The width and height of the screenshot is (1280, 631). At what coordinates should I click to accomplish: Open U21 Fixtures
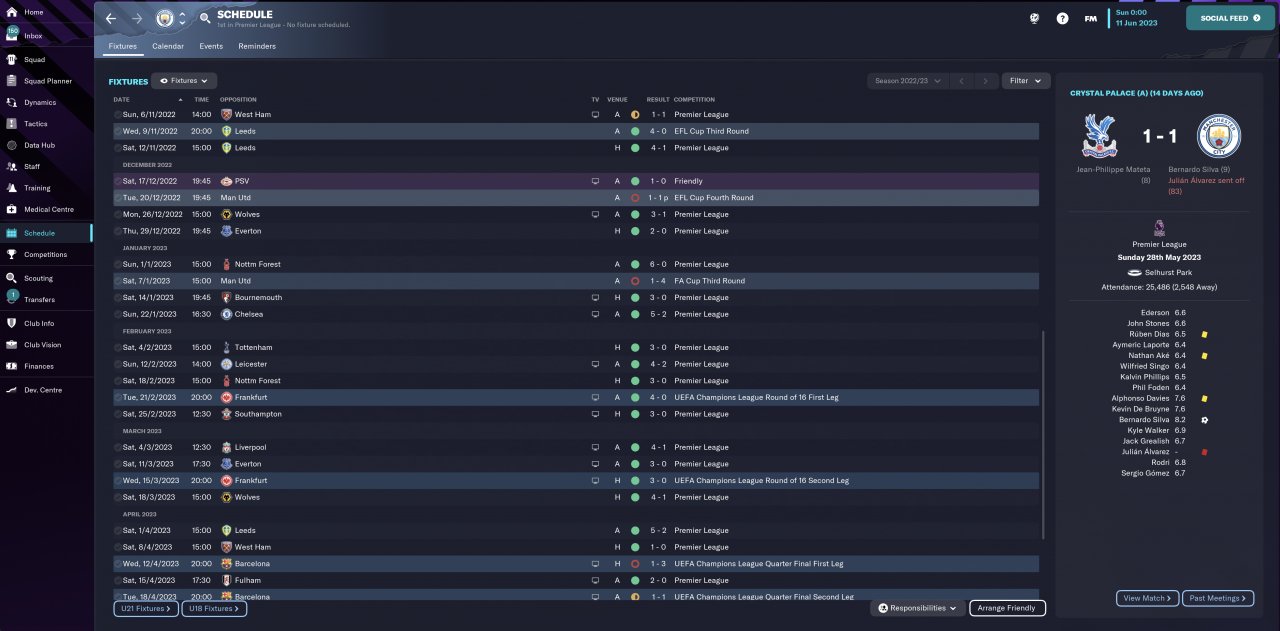[146, 608]
